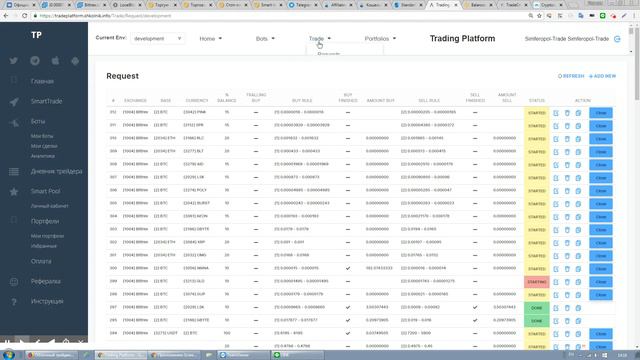This screenshot has height=360, width=640.
Task: Go to Мои сделки submenu
Action: tap(44, 146)
